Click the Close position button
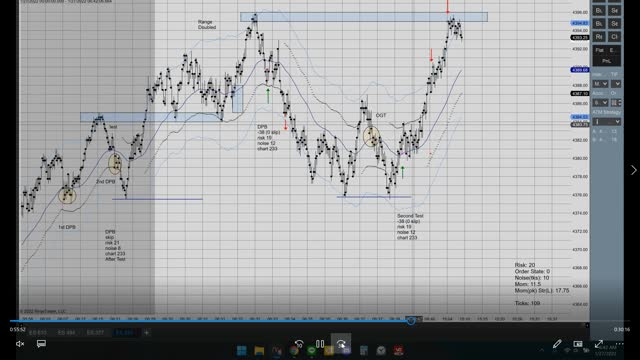 (614, 37)
